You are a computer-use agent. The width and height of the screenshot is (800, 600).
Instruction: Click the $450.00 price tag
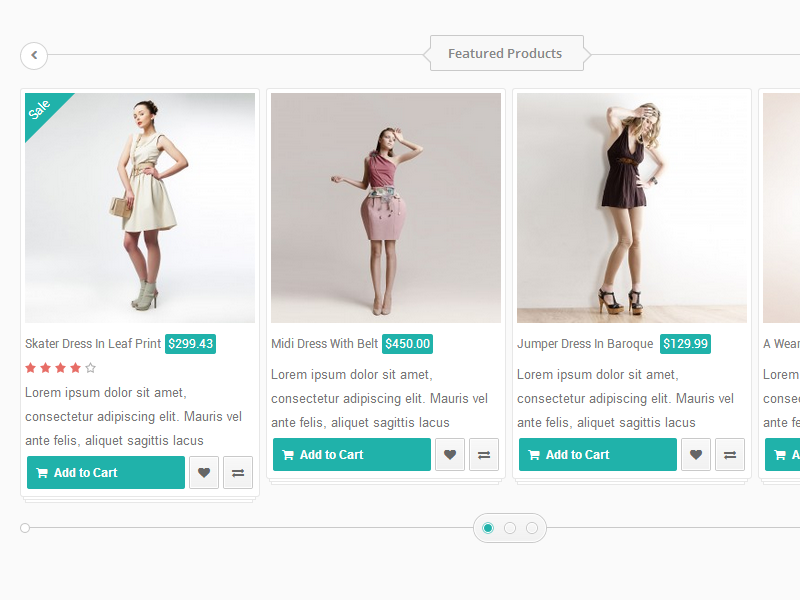click(x=408, y=344)
